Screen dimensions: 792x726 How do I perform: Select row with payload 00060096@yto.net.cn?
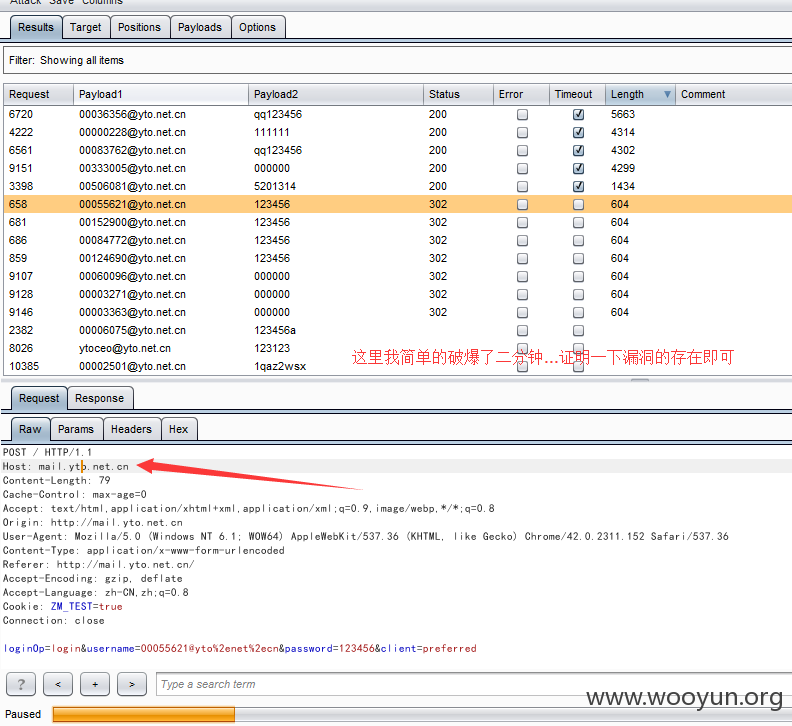coord(398,276)
